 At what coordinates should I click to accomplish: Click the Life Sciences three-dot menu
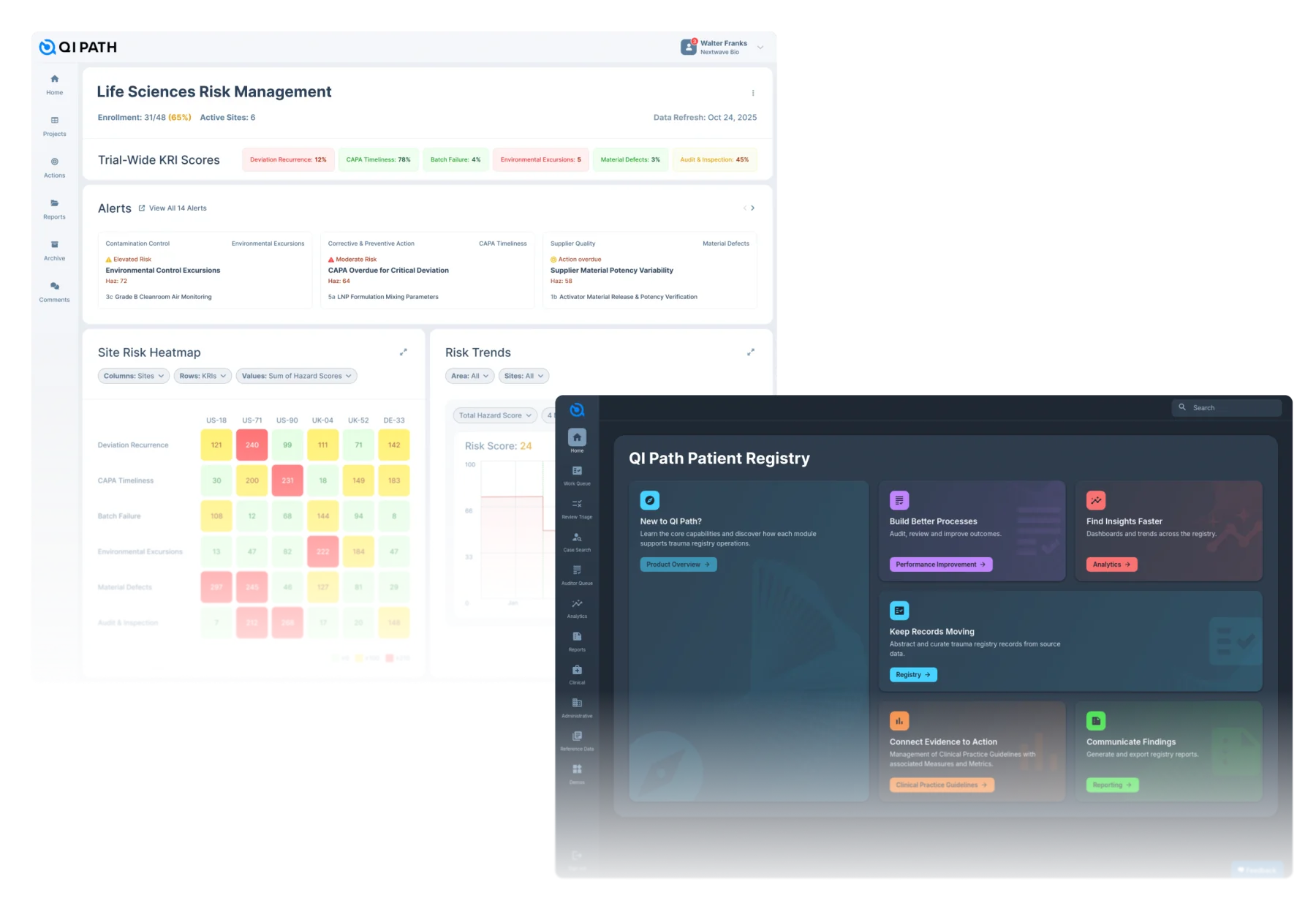tap(753, 93)
